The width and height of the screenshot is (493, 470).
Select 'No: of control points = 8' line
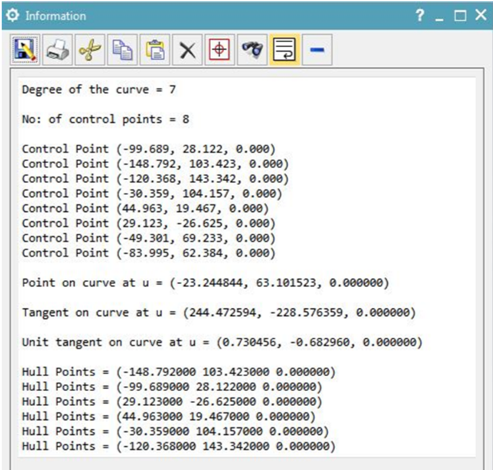pos(106,119)
